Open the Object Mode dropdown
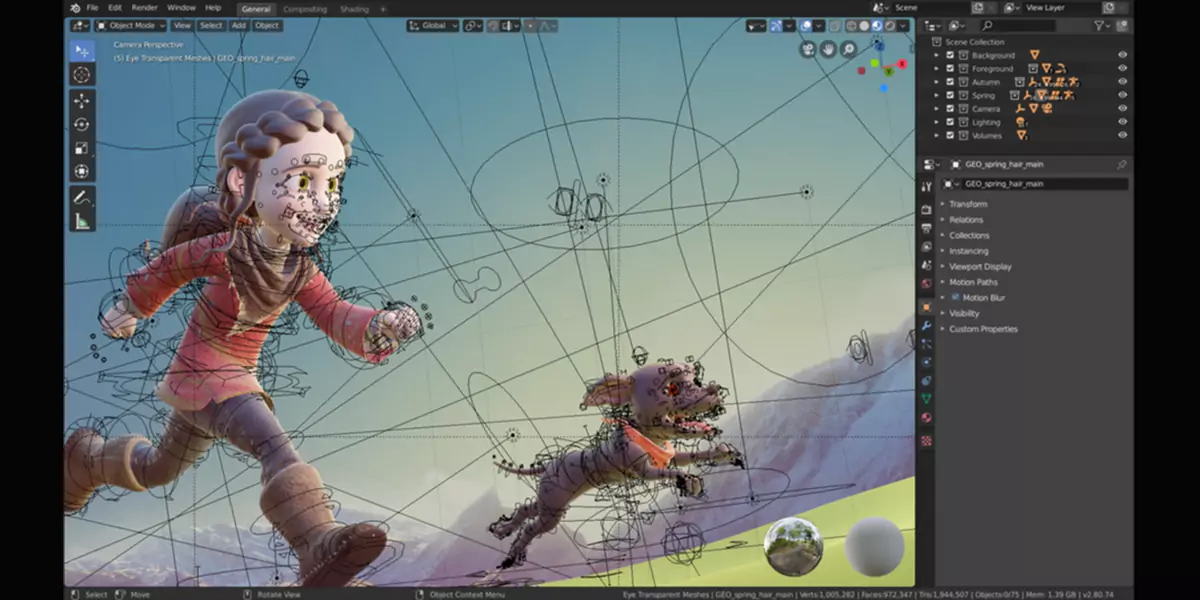Screen dimensions: 1200x600 point(131,26)
